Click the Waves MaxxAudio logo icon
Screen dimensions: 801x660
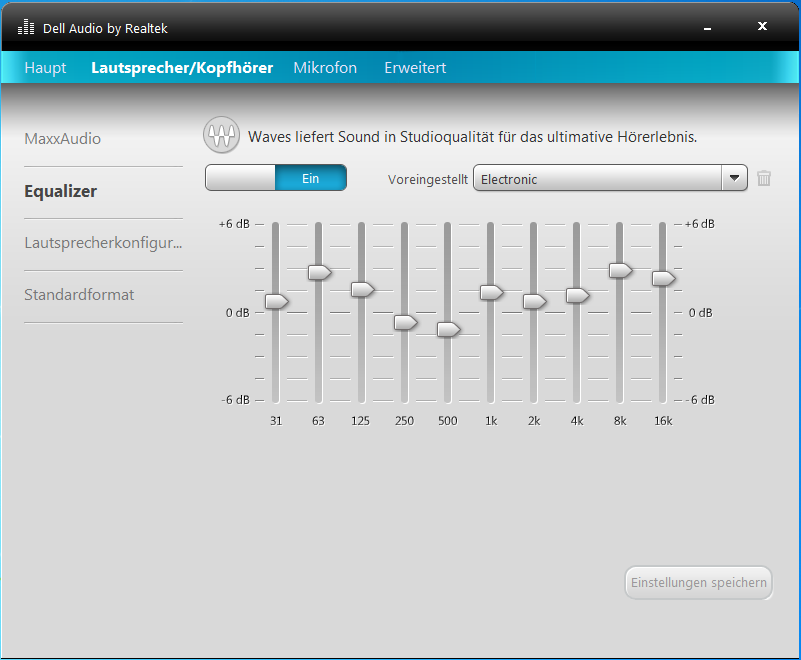tap(221, 135)
